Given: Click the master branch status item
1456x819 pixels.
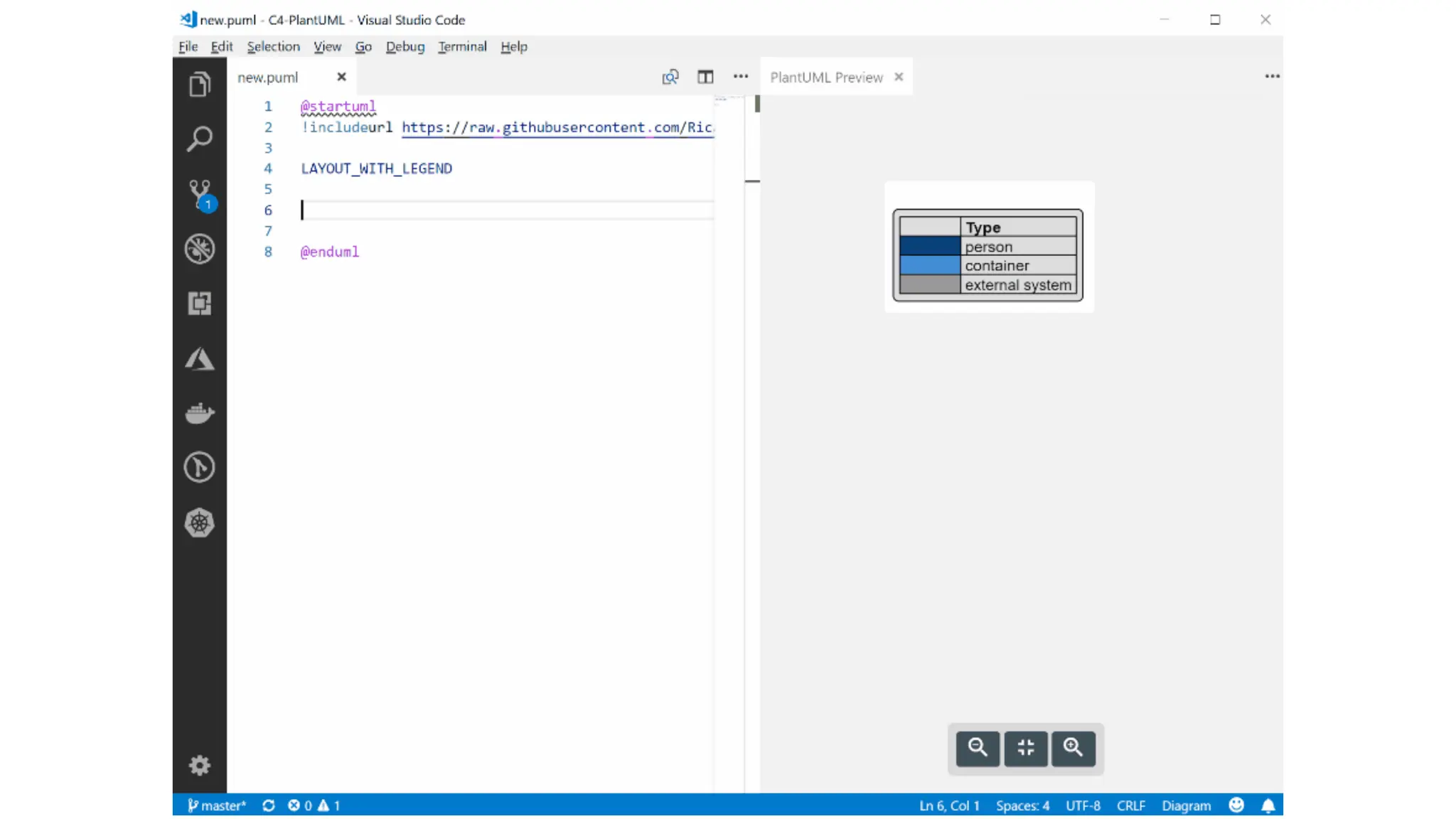Looking at the screenshot, I should point(217,805).
